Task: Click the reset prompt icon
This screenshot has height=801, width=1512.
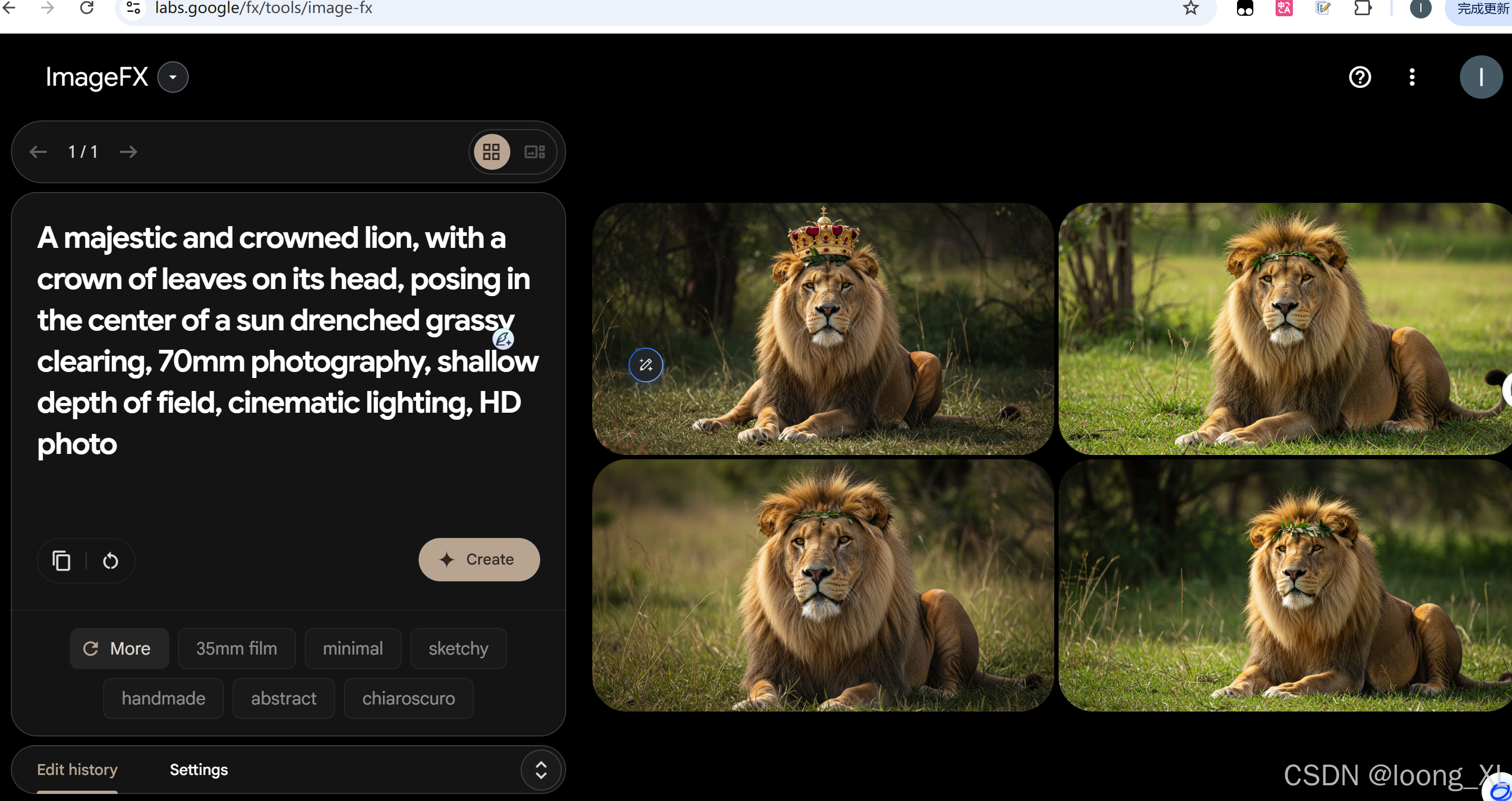Action: (x=110, y=560)
